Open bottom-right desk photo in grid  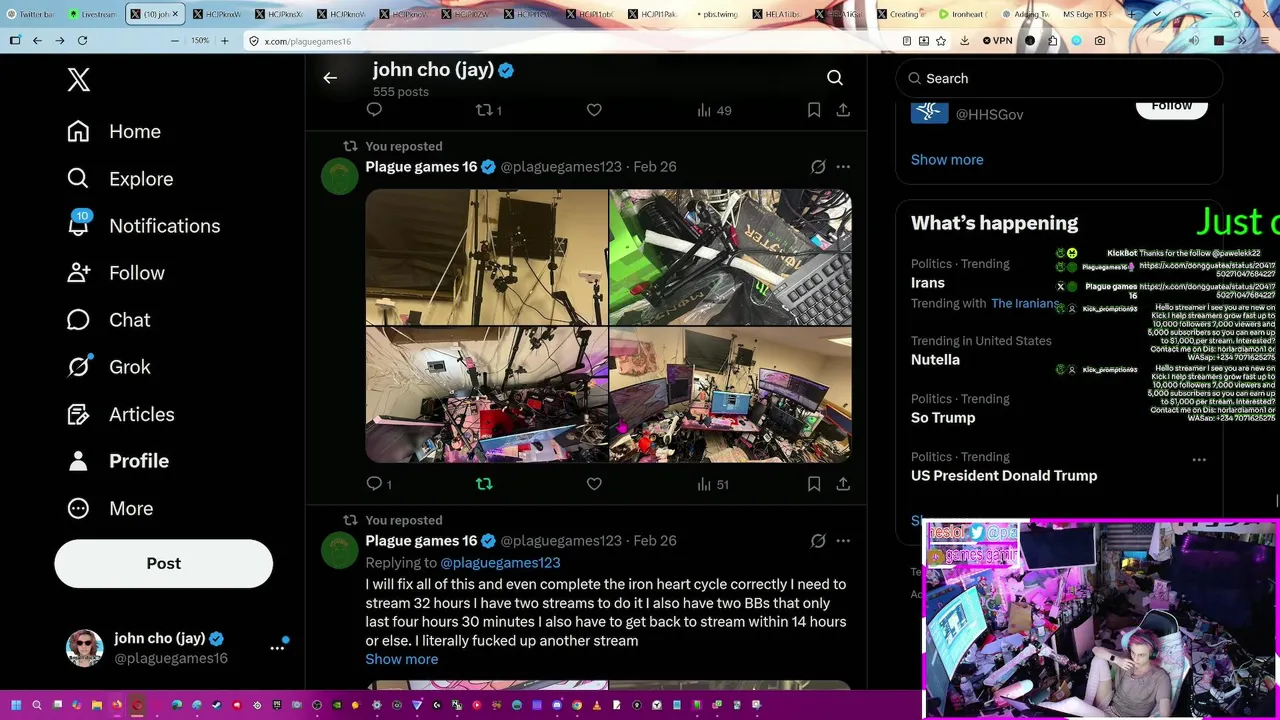[730, 394]
